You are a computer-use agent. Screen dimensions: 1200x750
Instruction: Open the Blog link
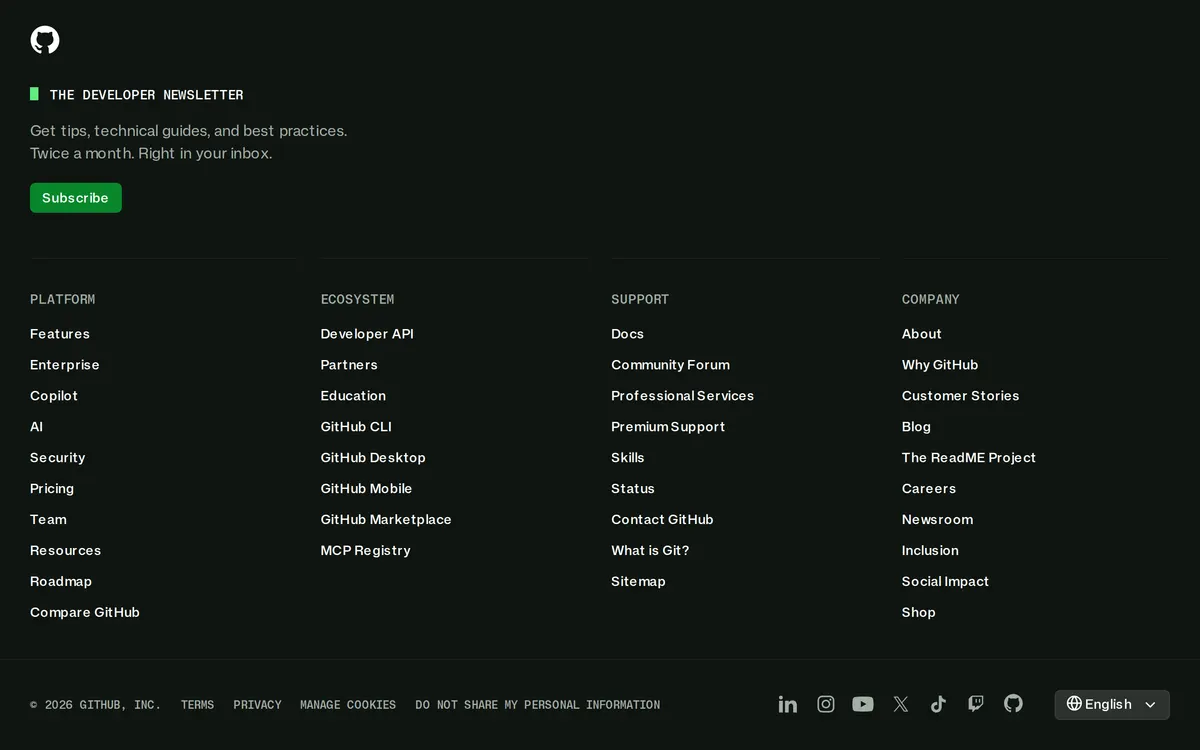(916, 427)
